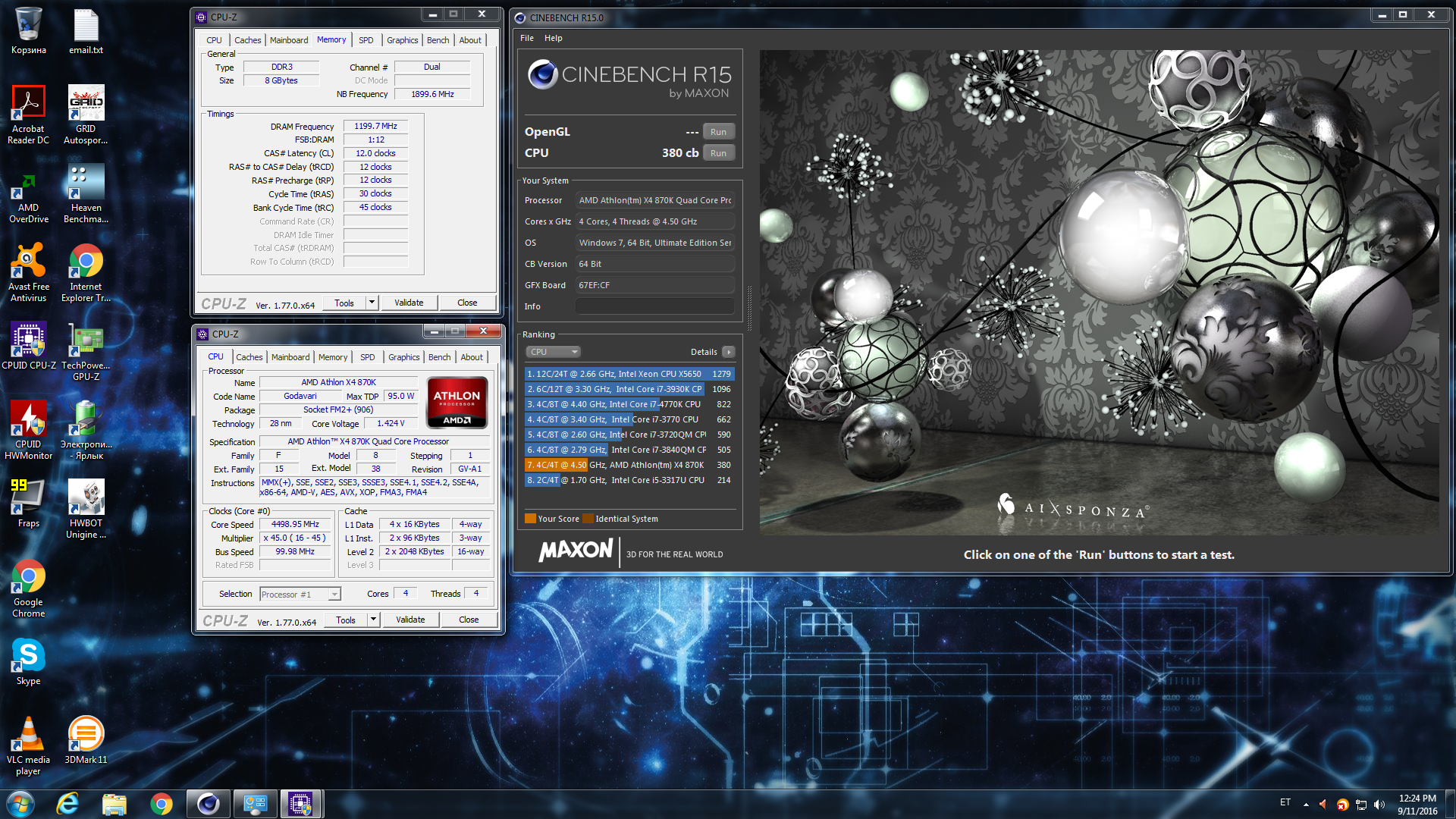Launch Google Chrome desktop shortcut
Screen dimensions: 1456x819
pos(28,588)
